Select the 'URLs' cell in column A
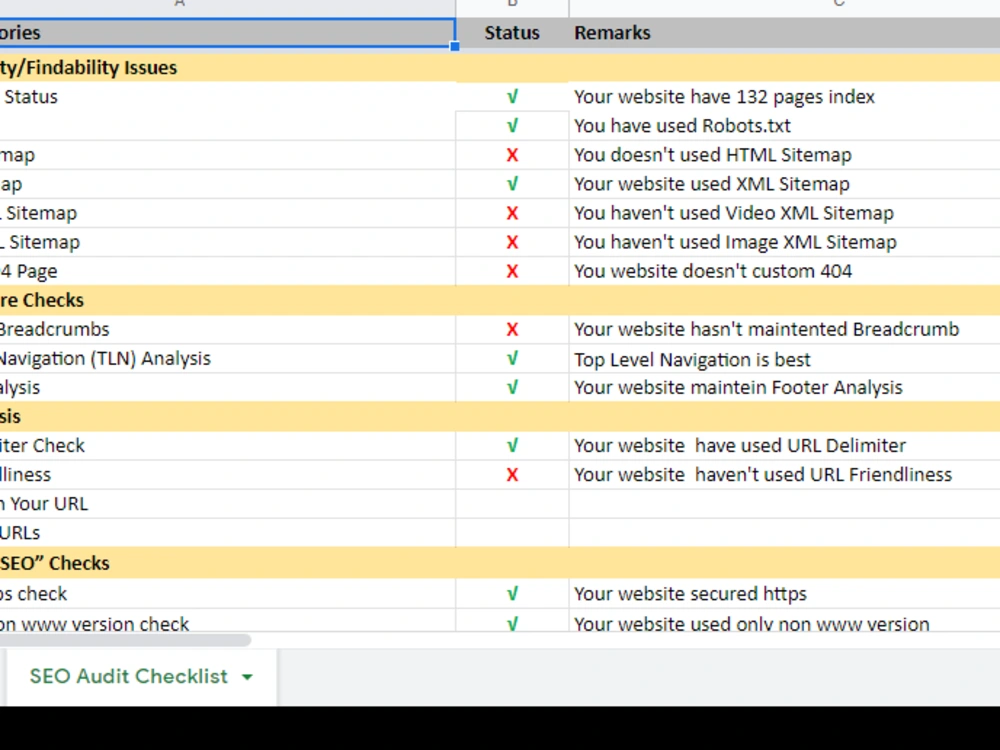 [x=228, y=533]
